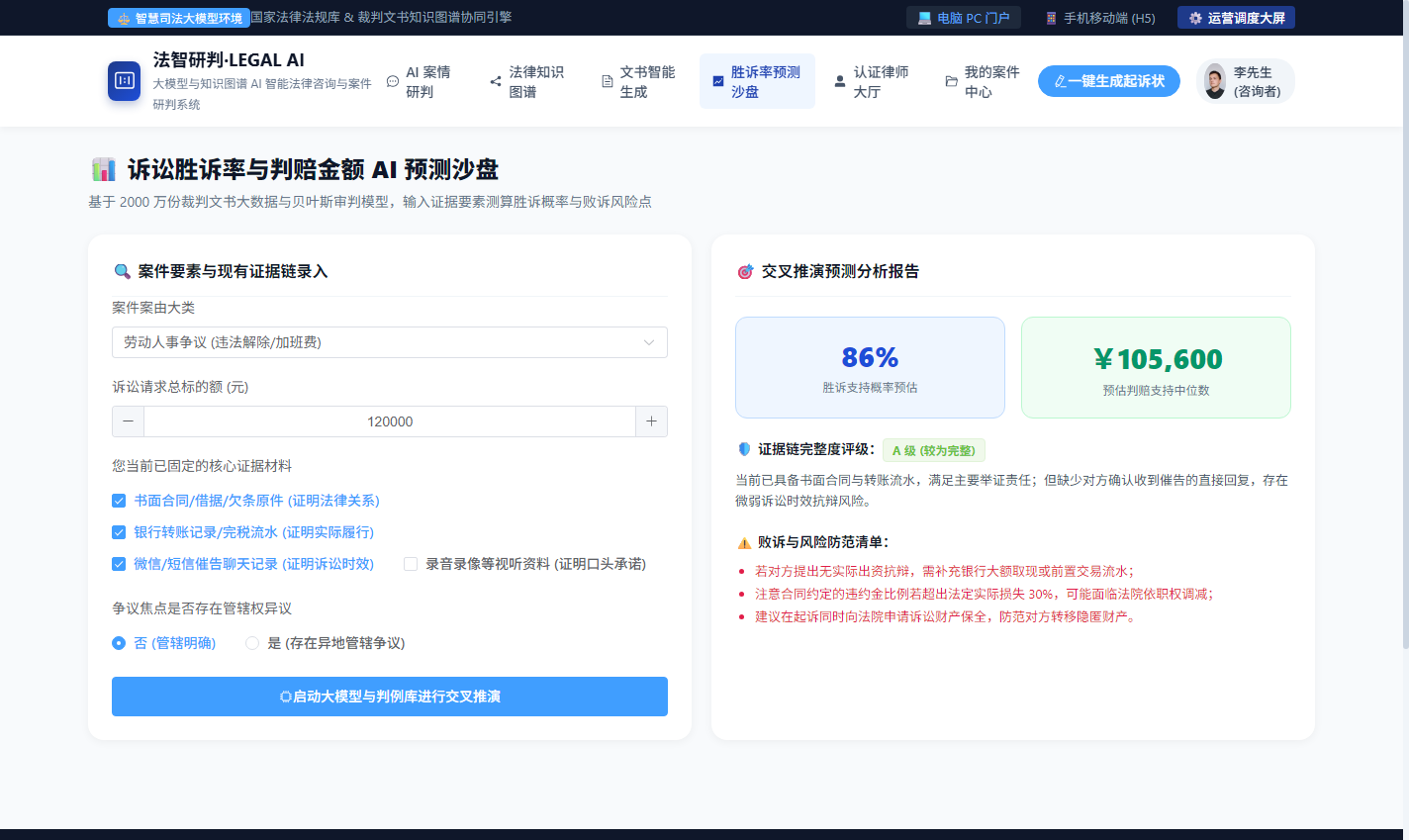1409x840 pixels.
Task: Click the 我的案件中心 folder icon
Action: [951, 81]
